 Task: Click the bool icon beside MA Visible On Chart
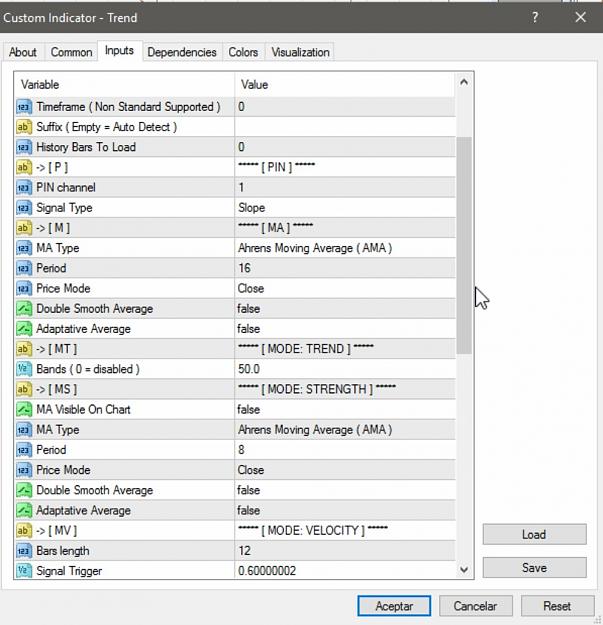(24, 409)
